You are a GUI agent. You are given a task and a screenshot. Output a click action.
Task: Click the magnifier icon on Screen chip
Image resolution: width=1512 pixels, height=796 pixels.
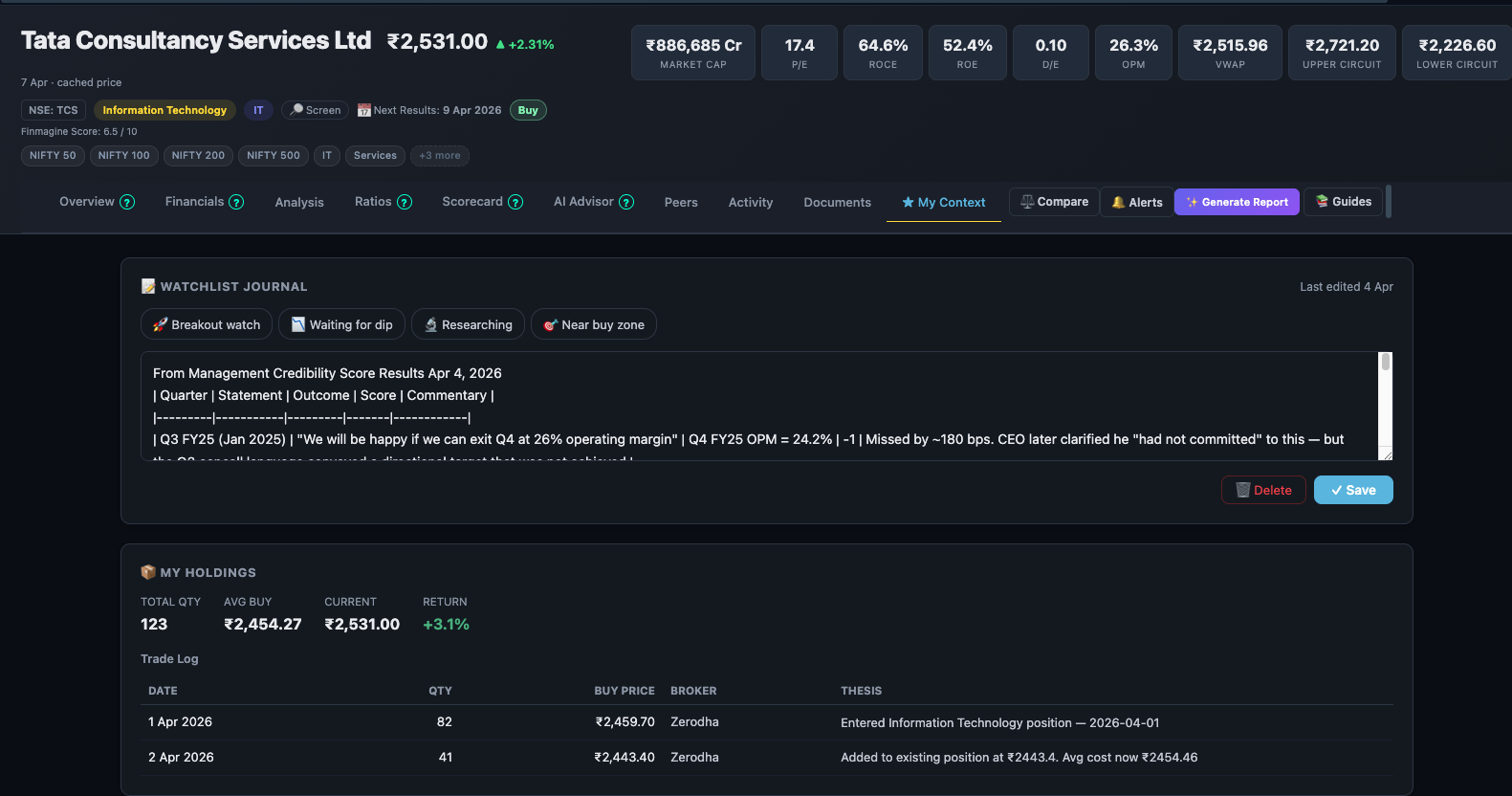pyautogui.click(x=296, y=110)
